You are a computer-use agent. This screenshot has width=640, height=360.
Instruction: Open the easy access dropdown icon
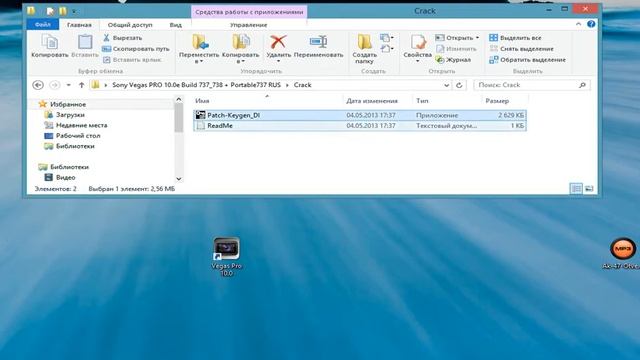point(387,49)
